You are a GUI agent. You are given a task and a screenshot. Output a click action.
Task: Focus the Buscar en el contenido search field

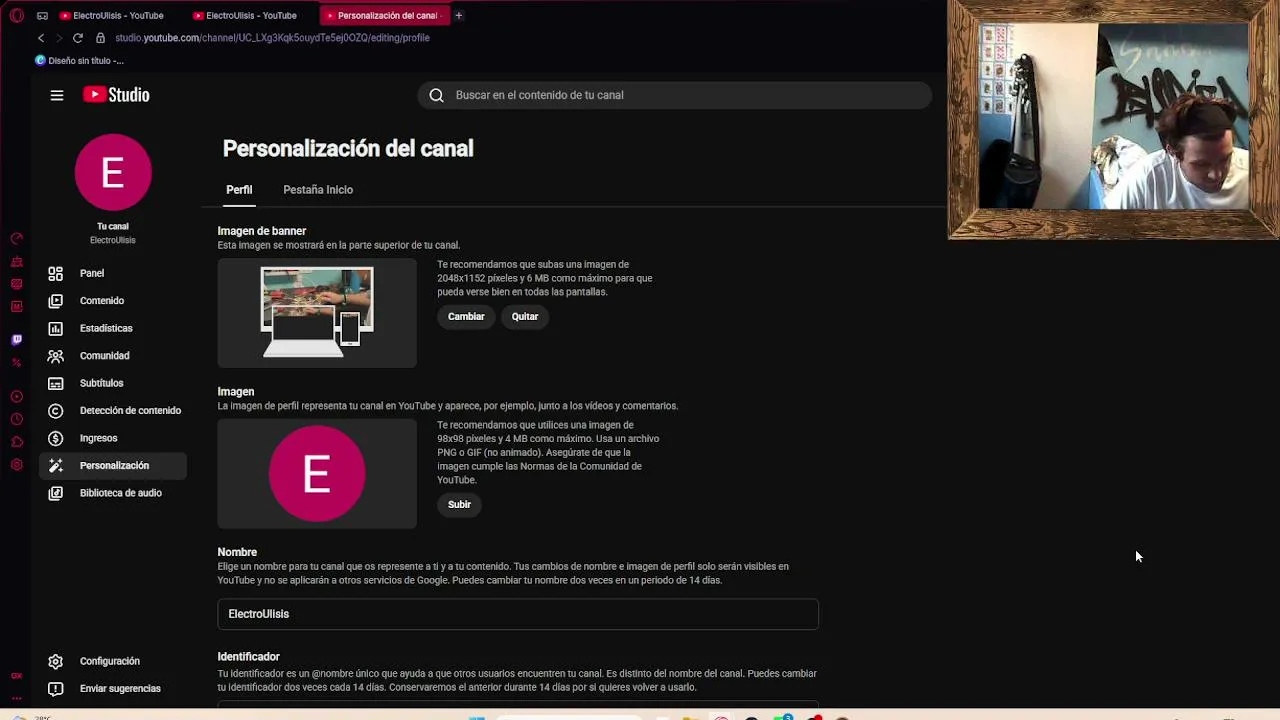pyautogui.click(x=675, y=95)
